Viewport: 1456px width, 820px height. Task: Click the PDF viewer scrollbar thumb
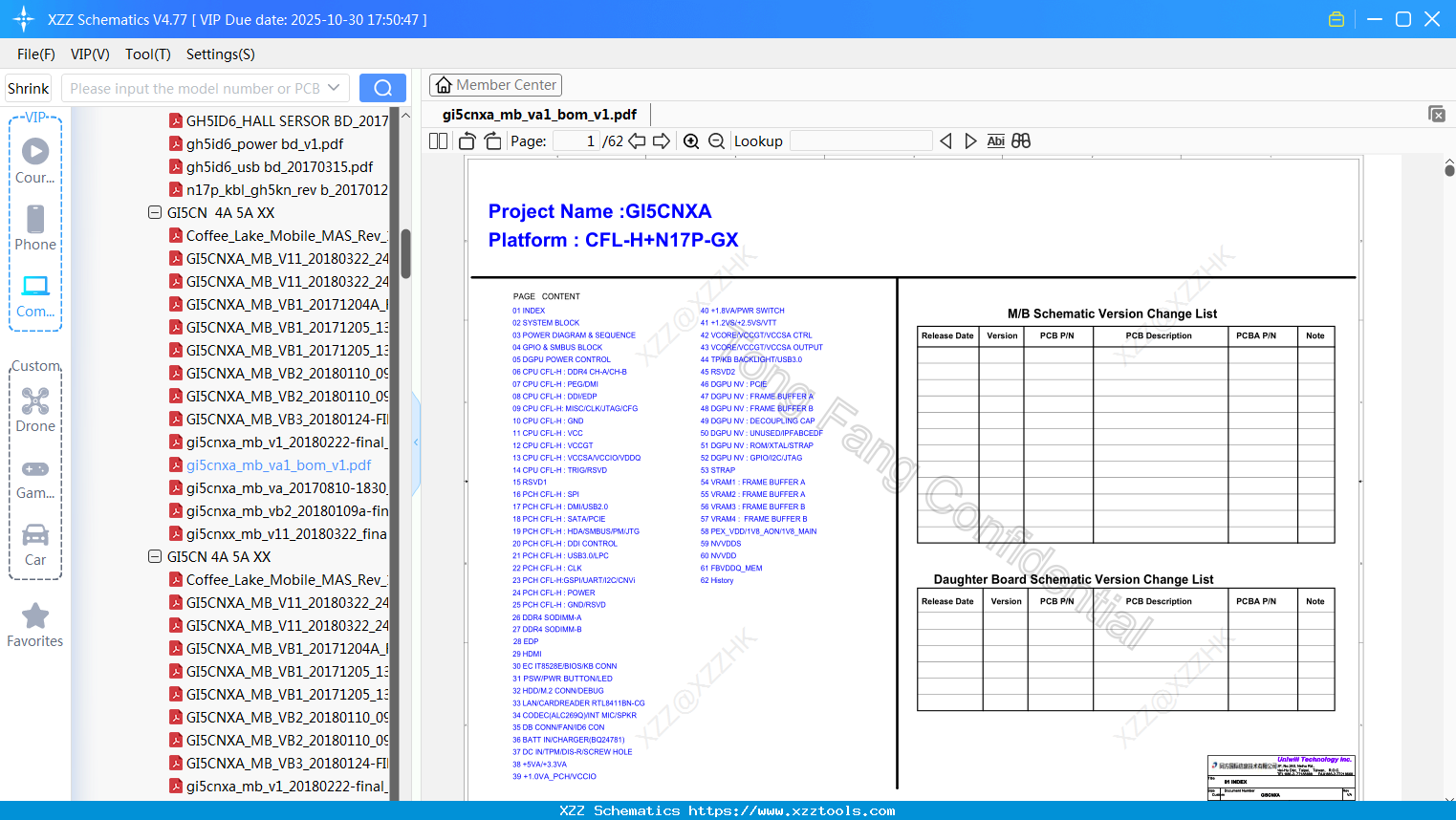point(1449,170)
